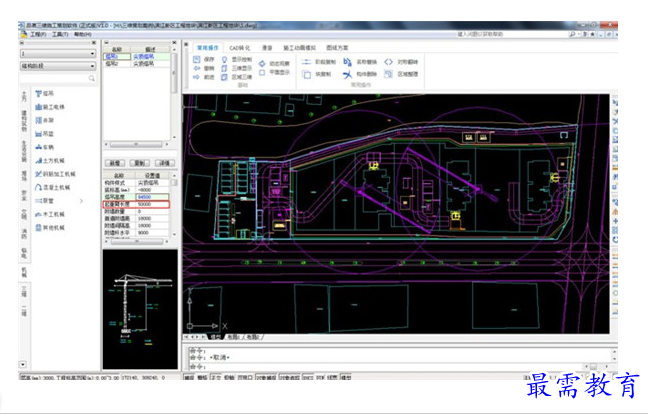Screen dimensions: 648x417
Task: Open the 工程(F) menu
Action: pyautogui.click(x=38, y=34)
